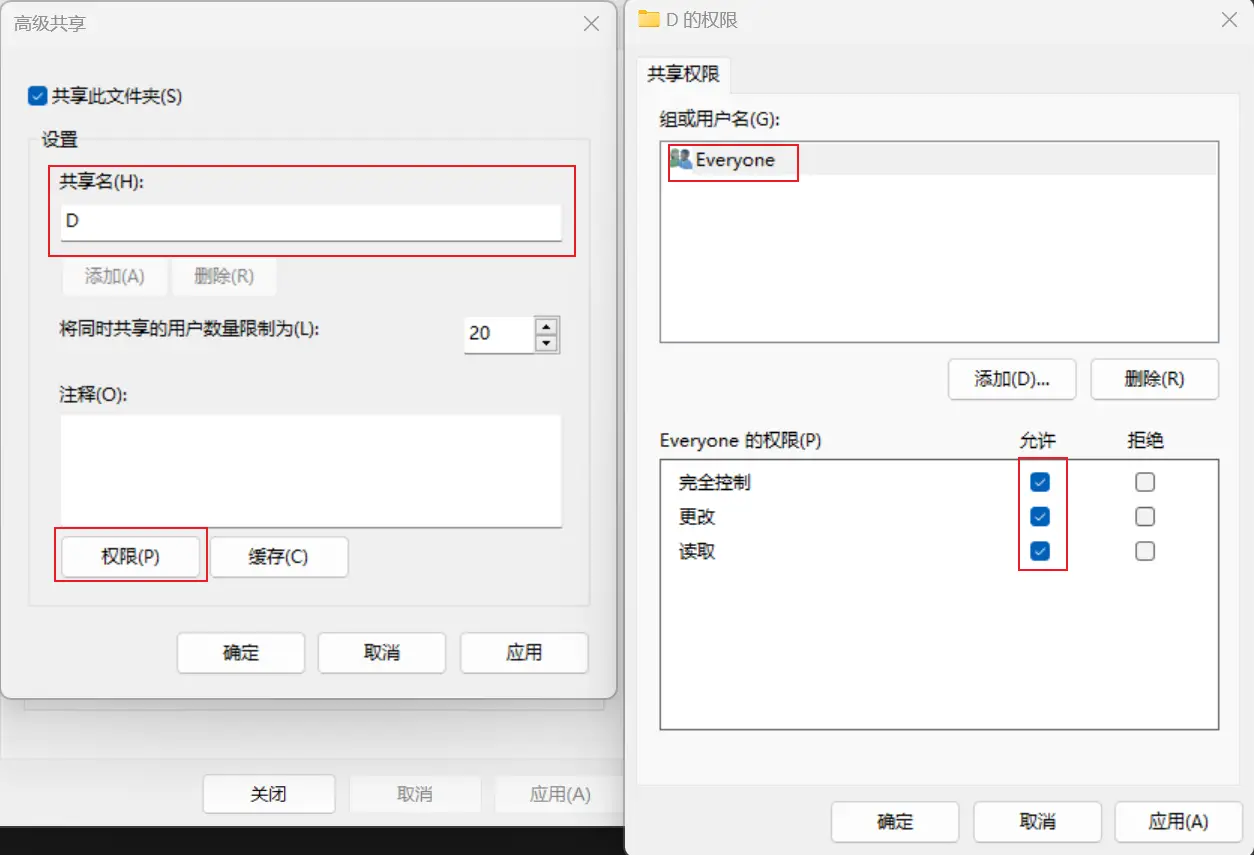The height and width of the screenshot is (855, 1254).
Task: Click 应用 in the 高级共享 dialog
Action: [x=523, y=653]
